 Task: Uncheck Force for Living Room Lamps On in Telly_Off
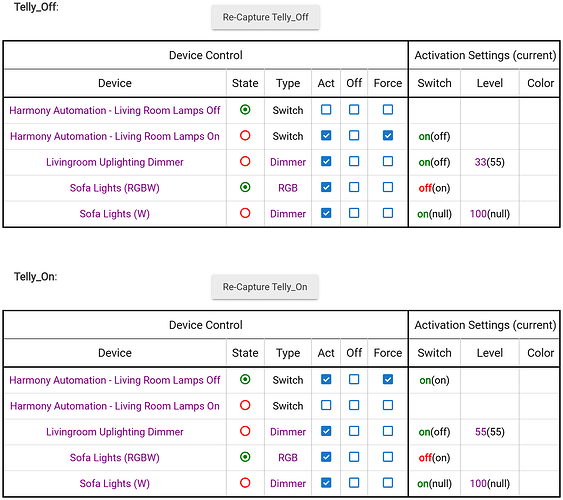point(388,136)
